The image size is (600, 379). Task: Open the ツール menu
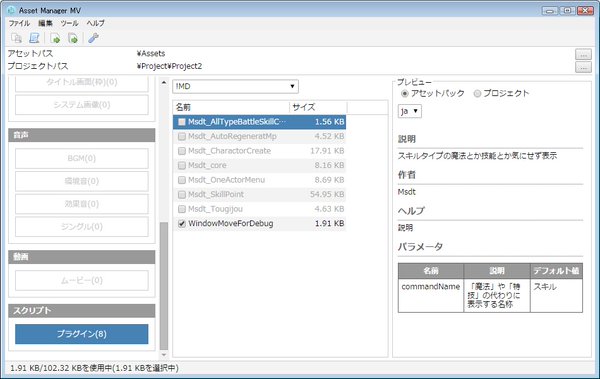coord(69,23)
